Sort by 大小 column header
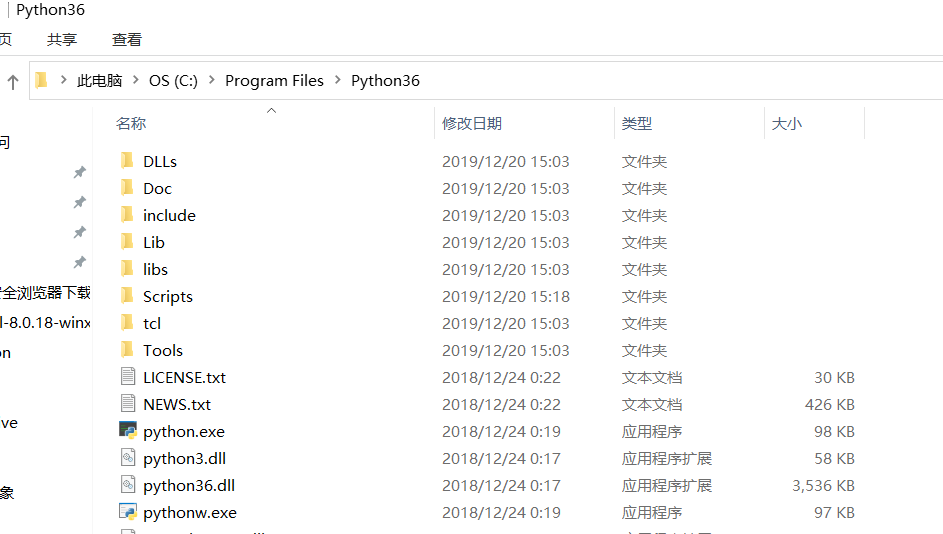Image resolution: width=943 pixels, height=534 pixels. [x=787, y=123]
